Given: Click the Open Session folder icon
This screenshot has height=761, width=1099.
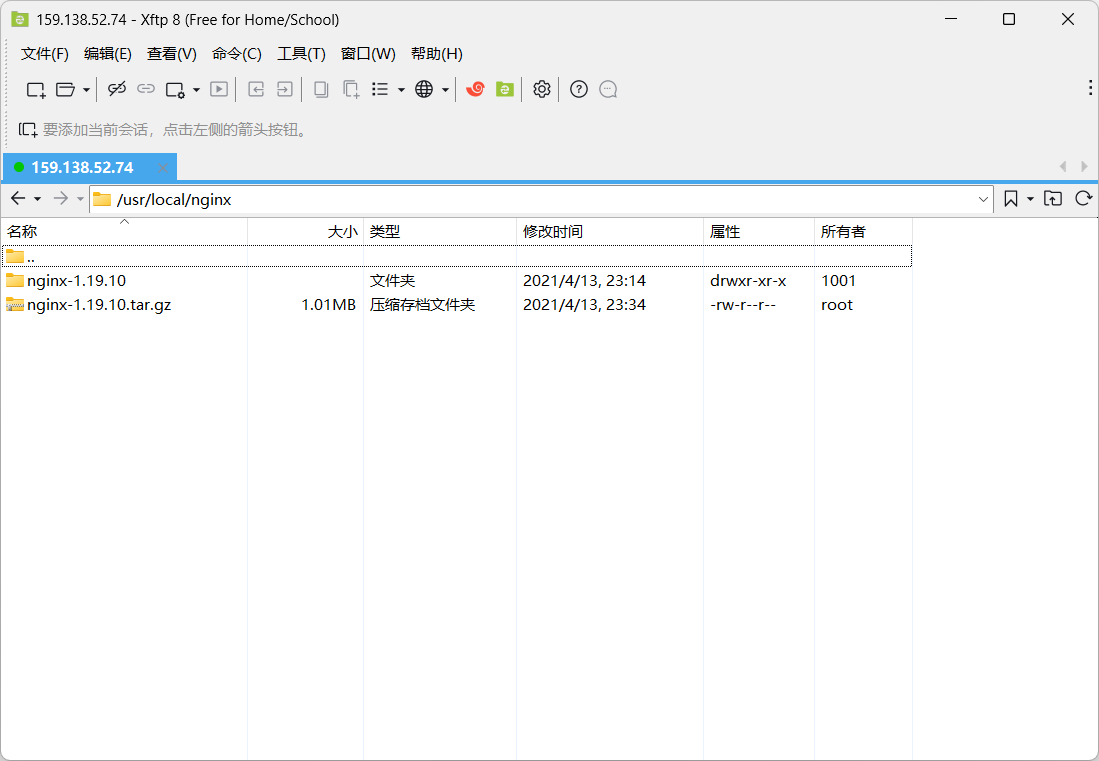Looking at the screenshot, I should [x=65, y=90].
